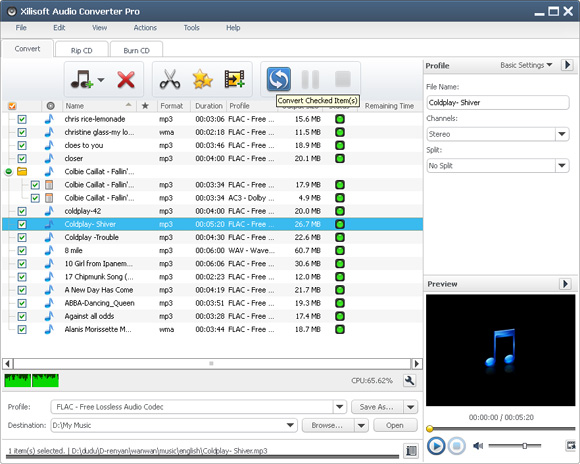The height and width of the screenshot is (464, 580).
Task: Uncheck the closer track checkbox
Action: pyautogui.click(x=22, y=158)
